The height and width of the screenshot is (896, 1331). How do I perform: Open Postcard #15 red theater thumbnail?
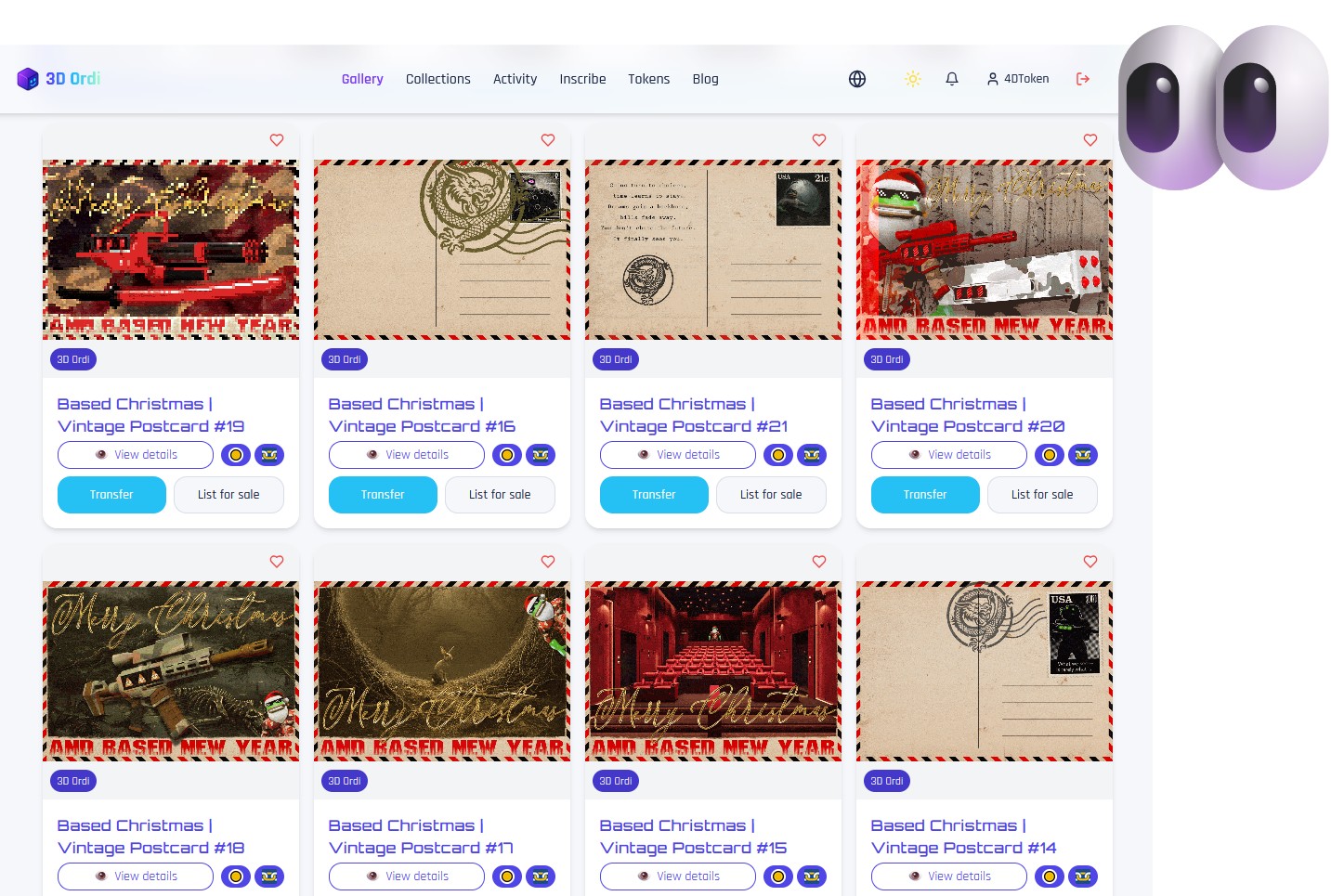coord(713,671)
